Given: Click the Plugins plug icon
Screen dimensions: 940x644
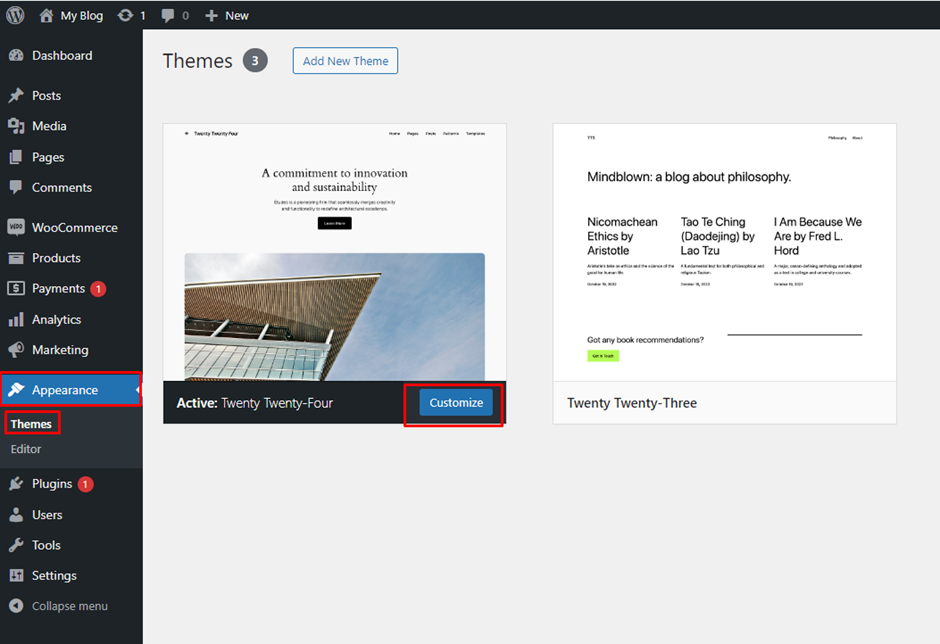Looking at the screenshot, I should tap(24, 483).
